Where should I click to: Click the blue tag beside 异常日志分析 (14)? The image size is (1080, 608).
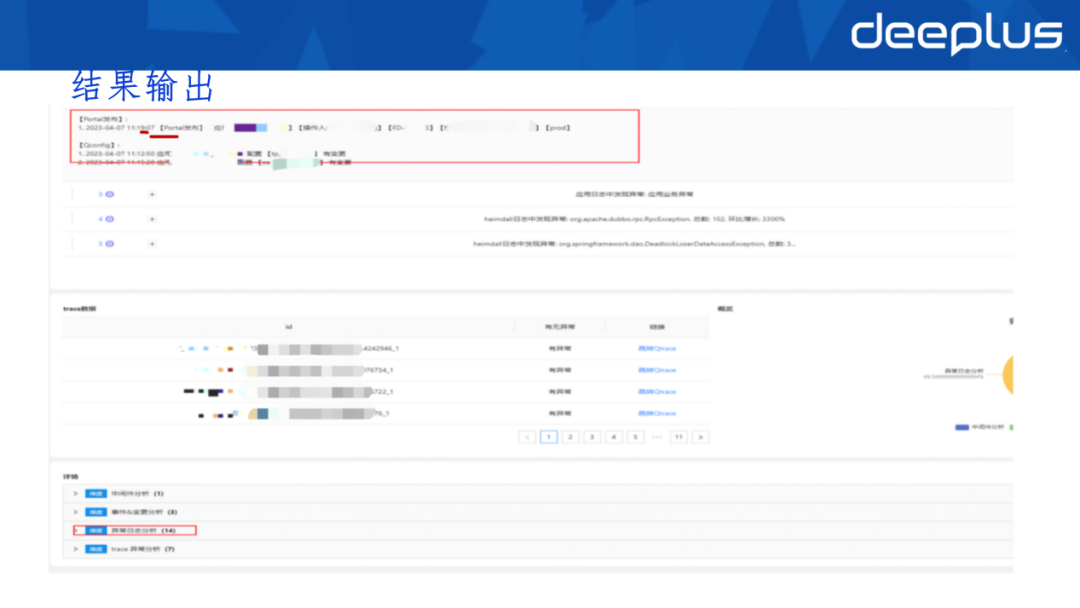coord(96,530)
